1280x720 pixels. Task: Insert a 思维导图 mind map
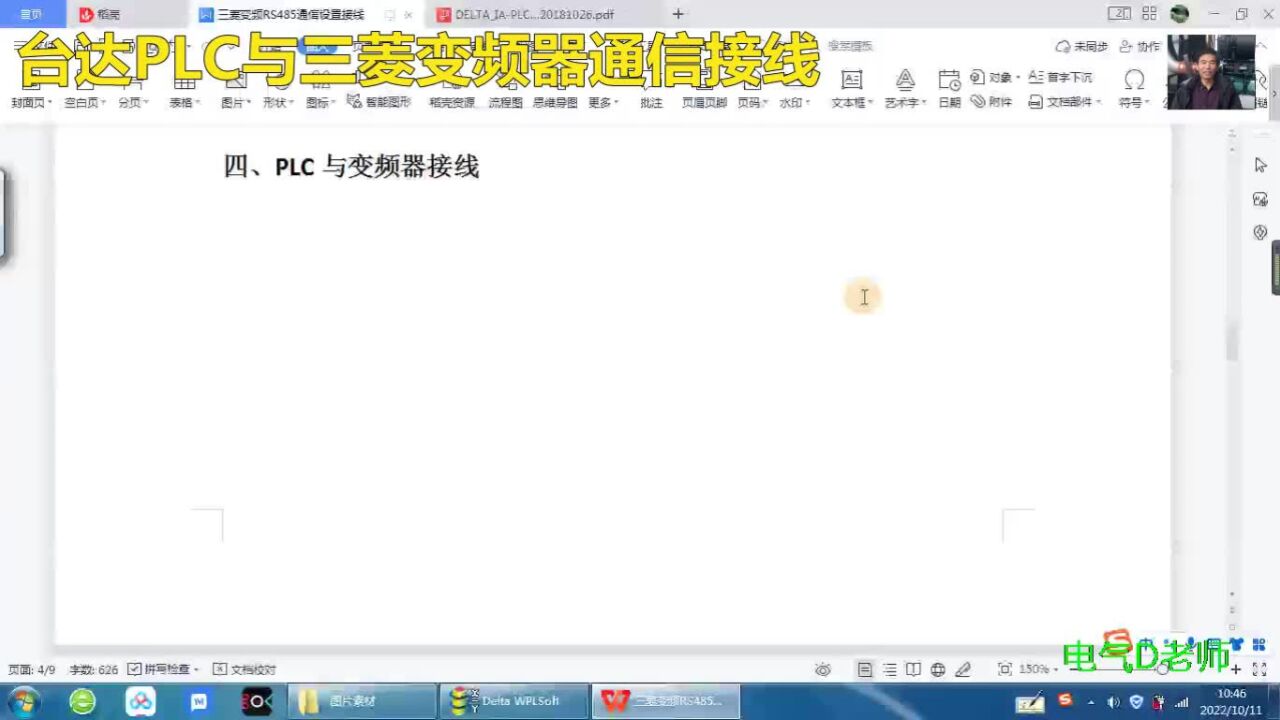(x=555, y=102)
